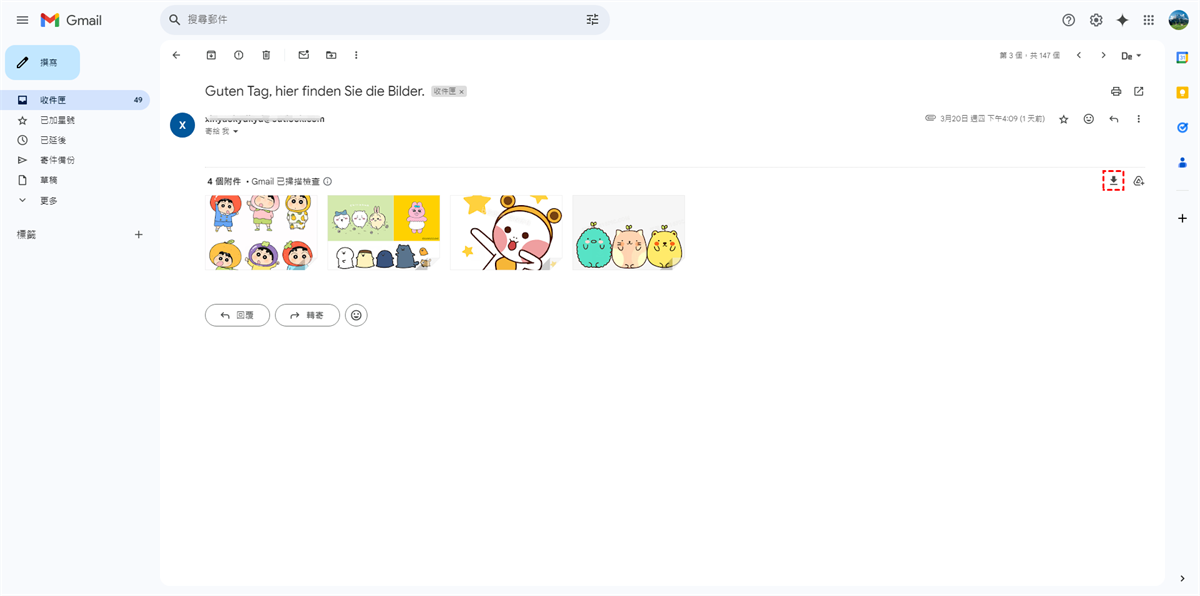The image size is (1200, 596).
Task: Open the main menu hamburger icon
Action: tap(22, 20)
